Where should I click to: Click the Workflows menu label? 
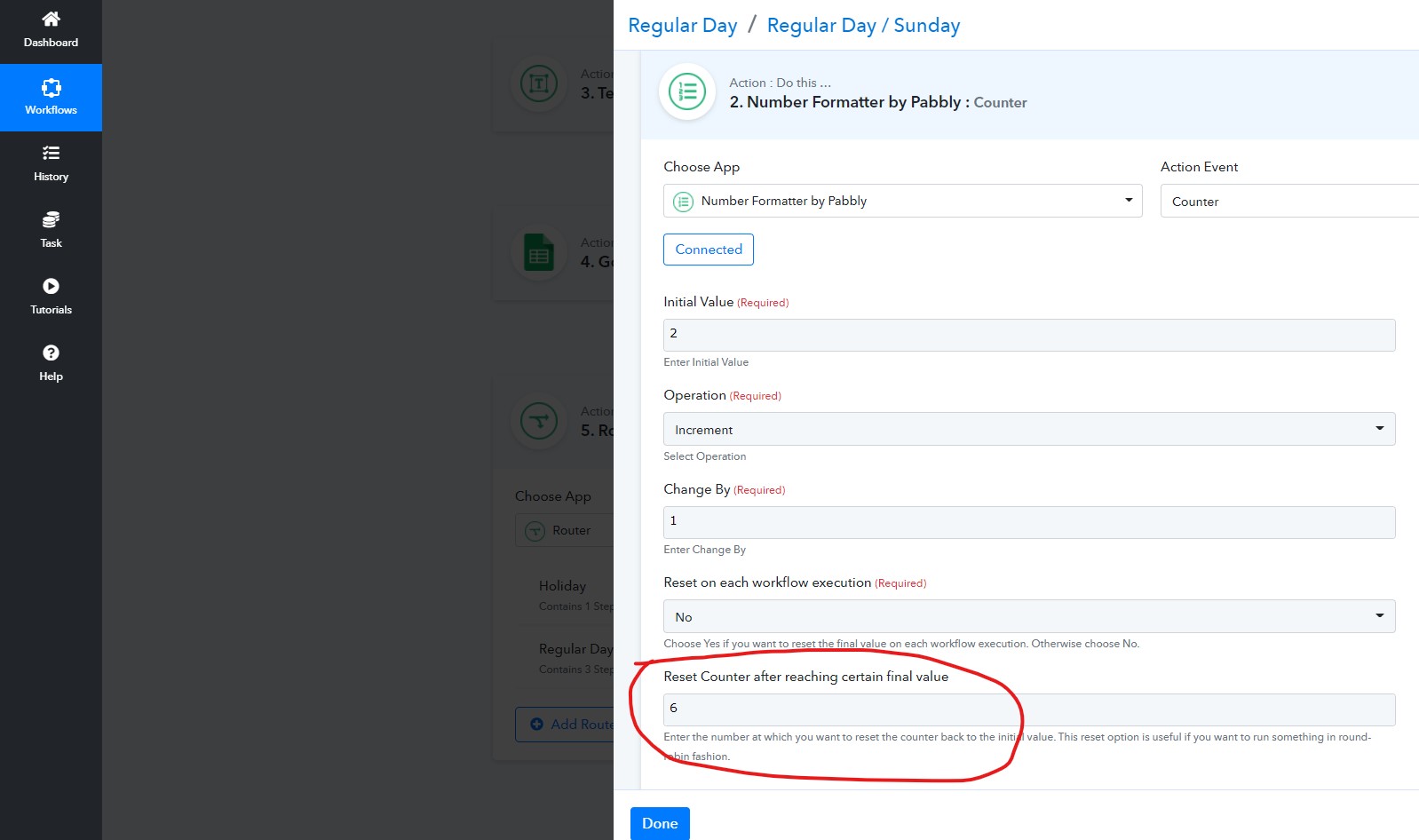point(51,110)
